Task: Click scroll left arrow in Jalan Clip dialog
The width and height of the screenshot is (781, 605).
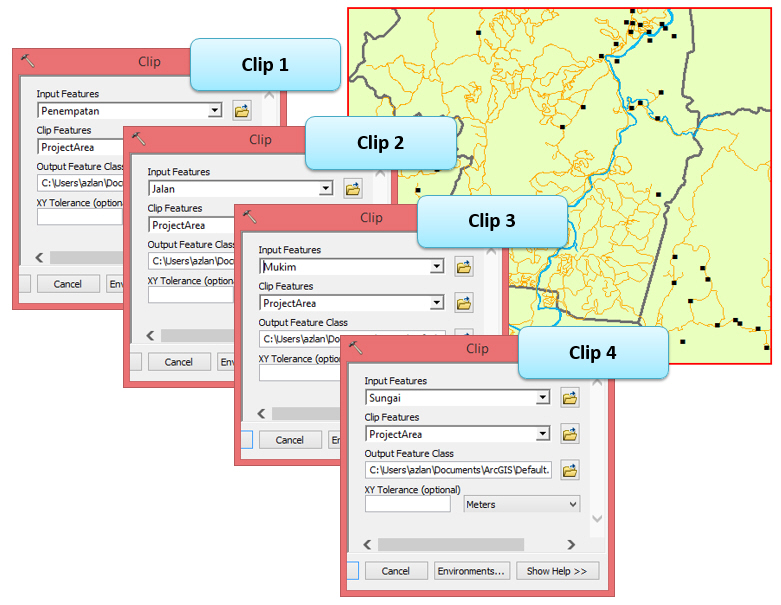Action: (x=151, y=336)
